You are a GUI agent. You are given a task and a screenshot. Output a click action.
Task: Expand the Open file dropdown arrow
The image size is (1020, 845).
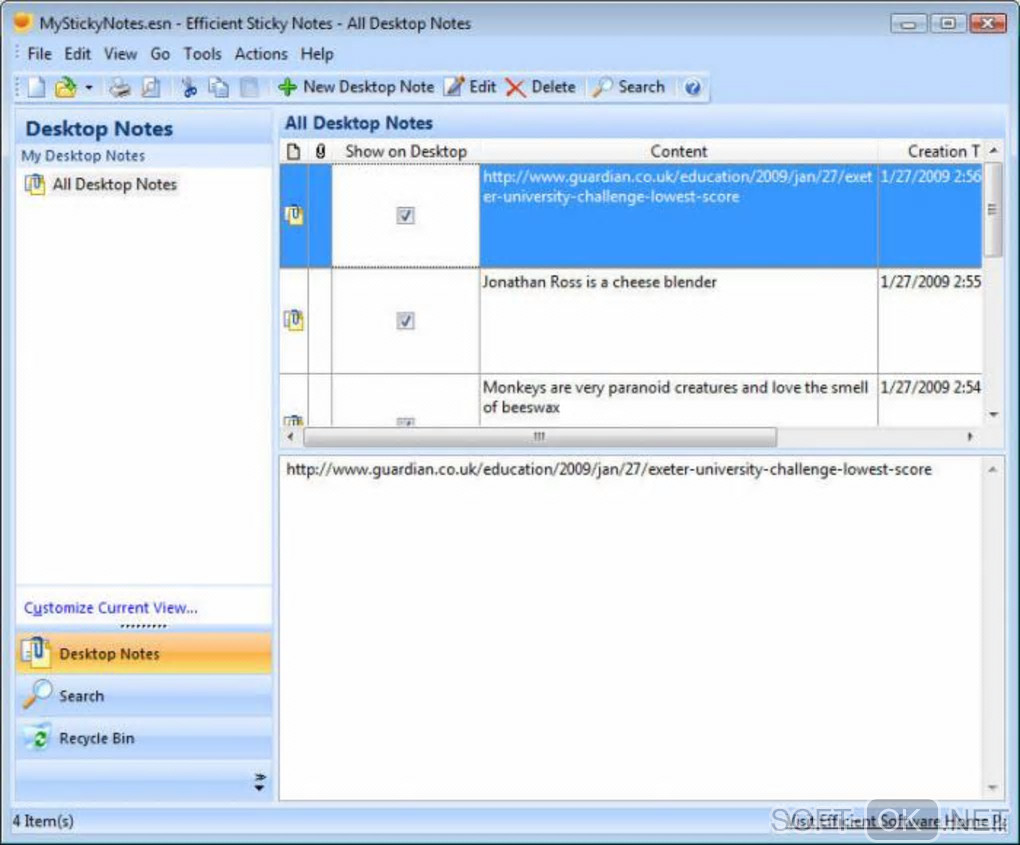(89, 87)
